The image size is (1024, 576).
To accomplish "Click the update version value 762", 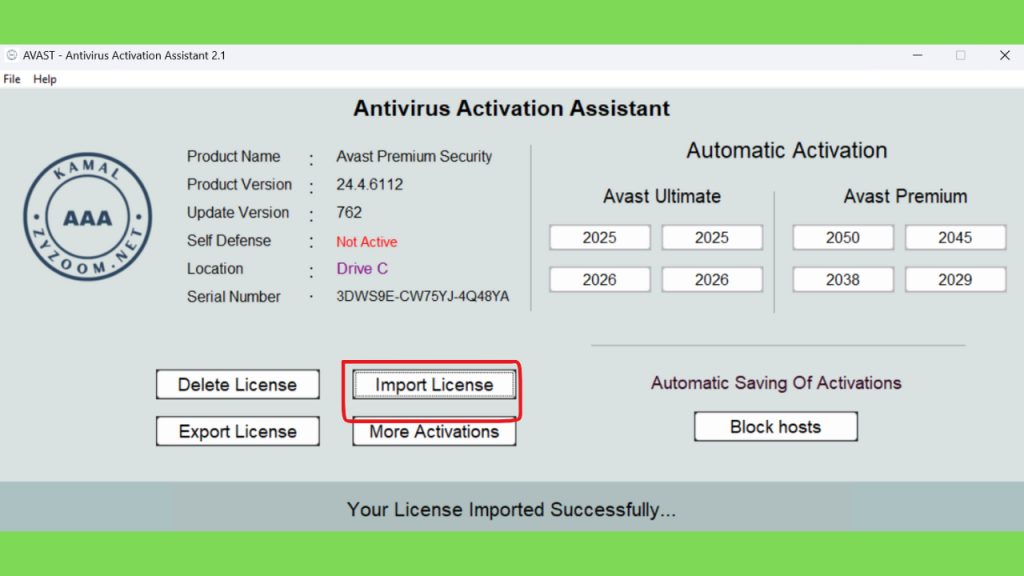I will click(349, 213).
